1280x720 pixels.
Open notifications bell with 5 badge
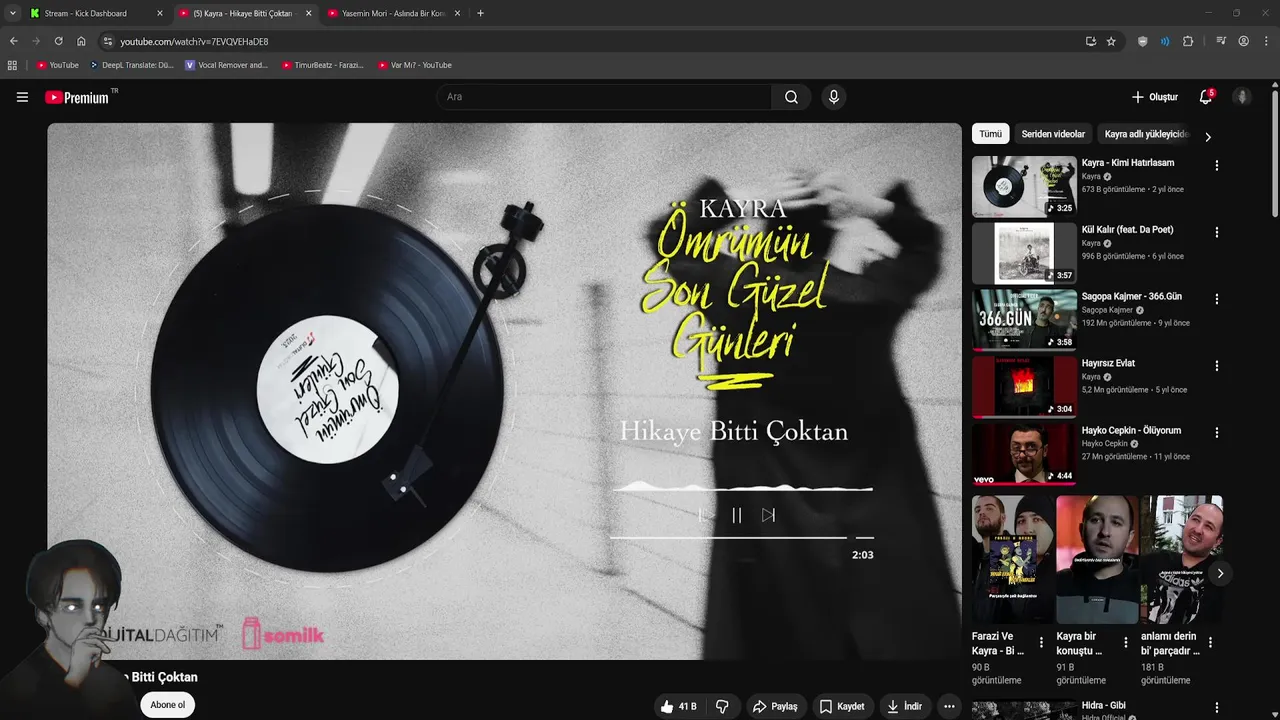[1206, 97]
